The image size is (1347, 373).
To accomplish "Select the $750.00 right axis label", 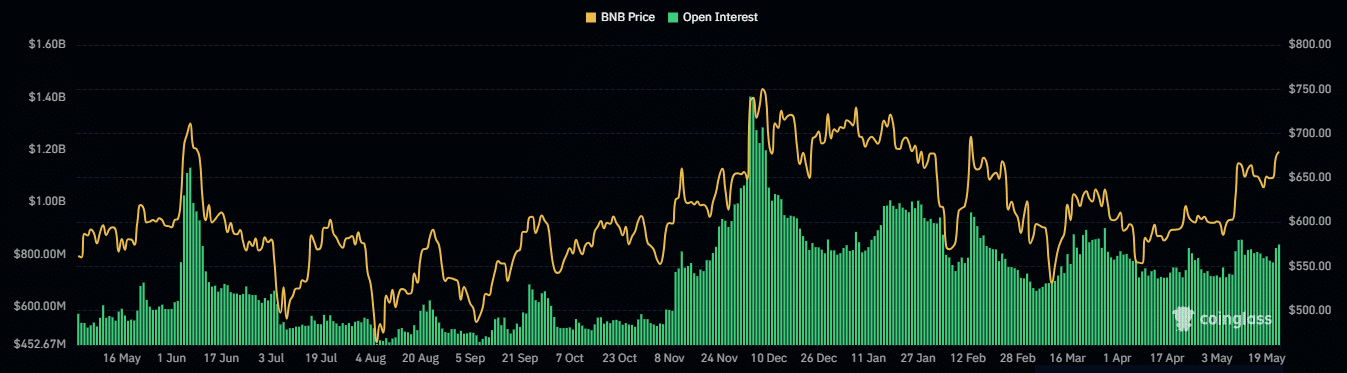I will coord(1310,89).
